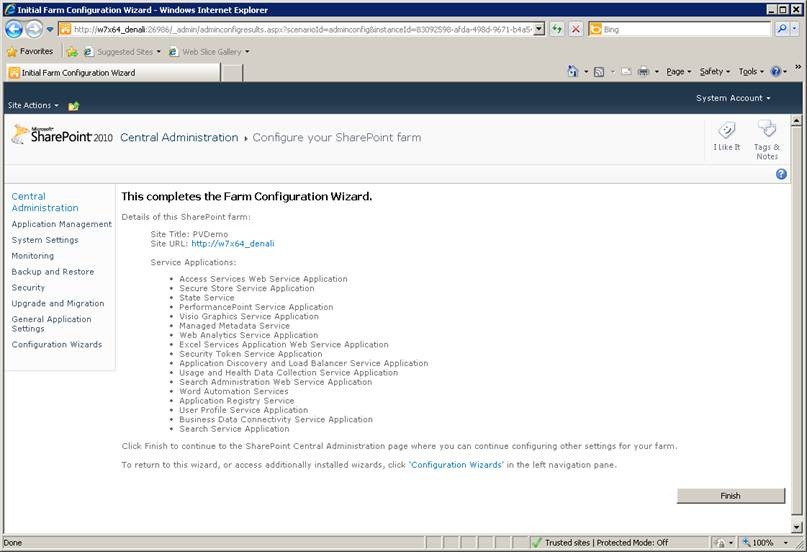Click the Add to Favorites bar icon
This screenshot has width=807, height=552.
pos(72,52)
